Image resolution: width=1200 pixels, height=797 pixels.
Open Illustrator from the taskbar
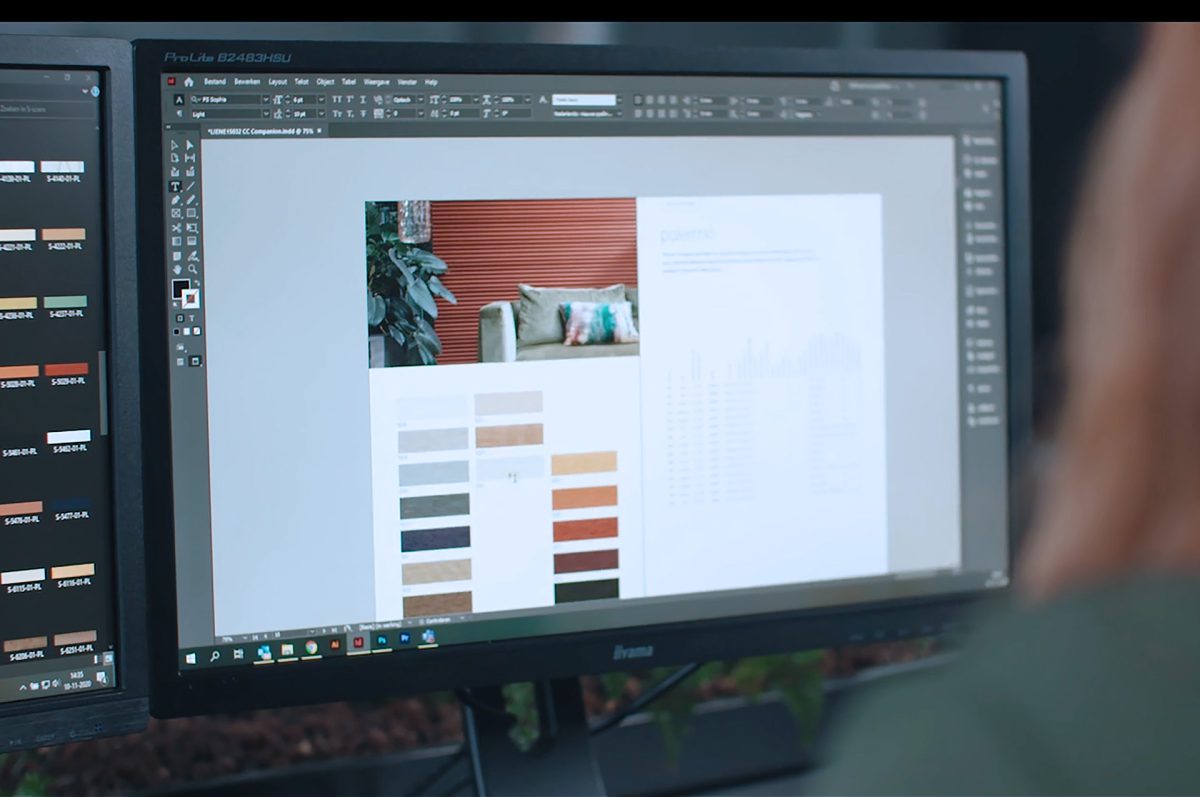pyautogui.click(x=335, y=644)
